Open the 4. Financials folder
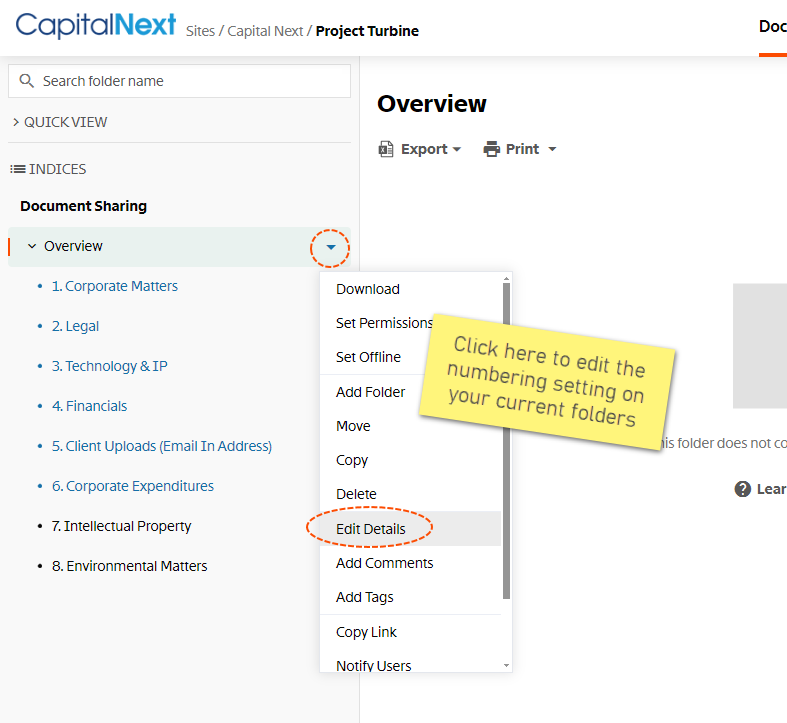 [x=89, y=406]
